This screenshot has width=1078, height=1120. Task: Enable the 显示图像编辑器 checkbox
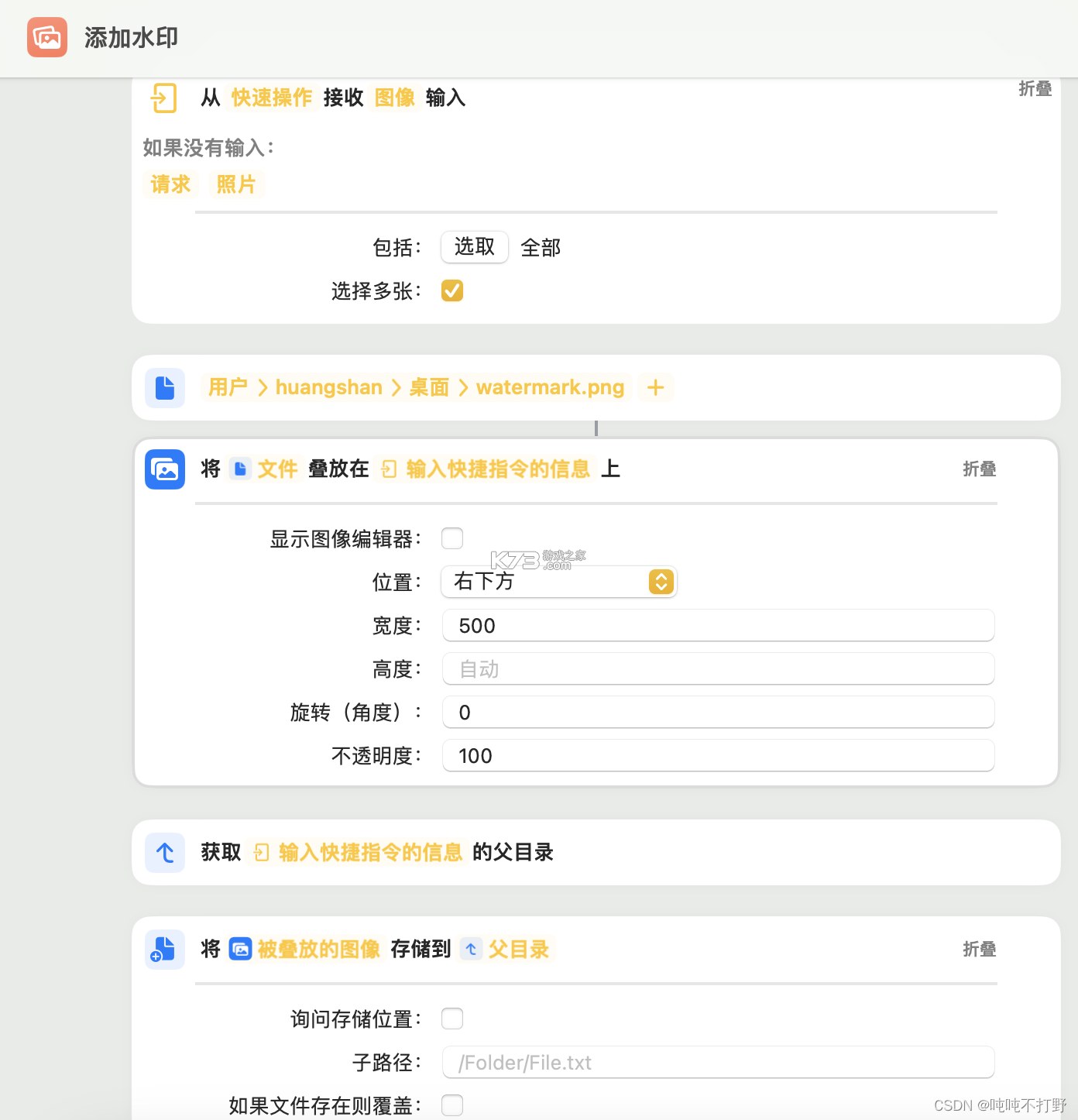(x=452, y=538)
